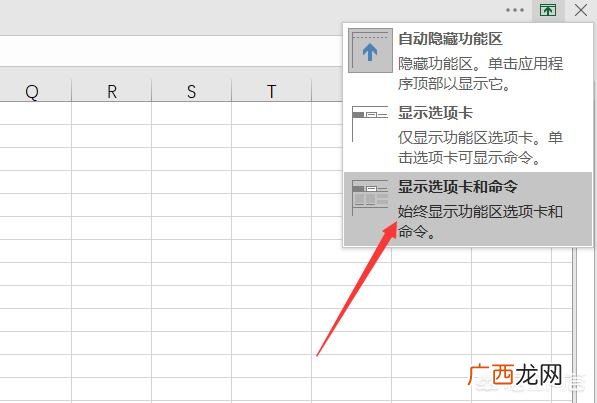Choose 显示选项卡 menu option

(468, 134)
